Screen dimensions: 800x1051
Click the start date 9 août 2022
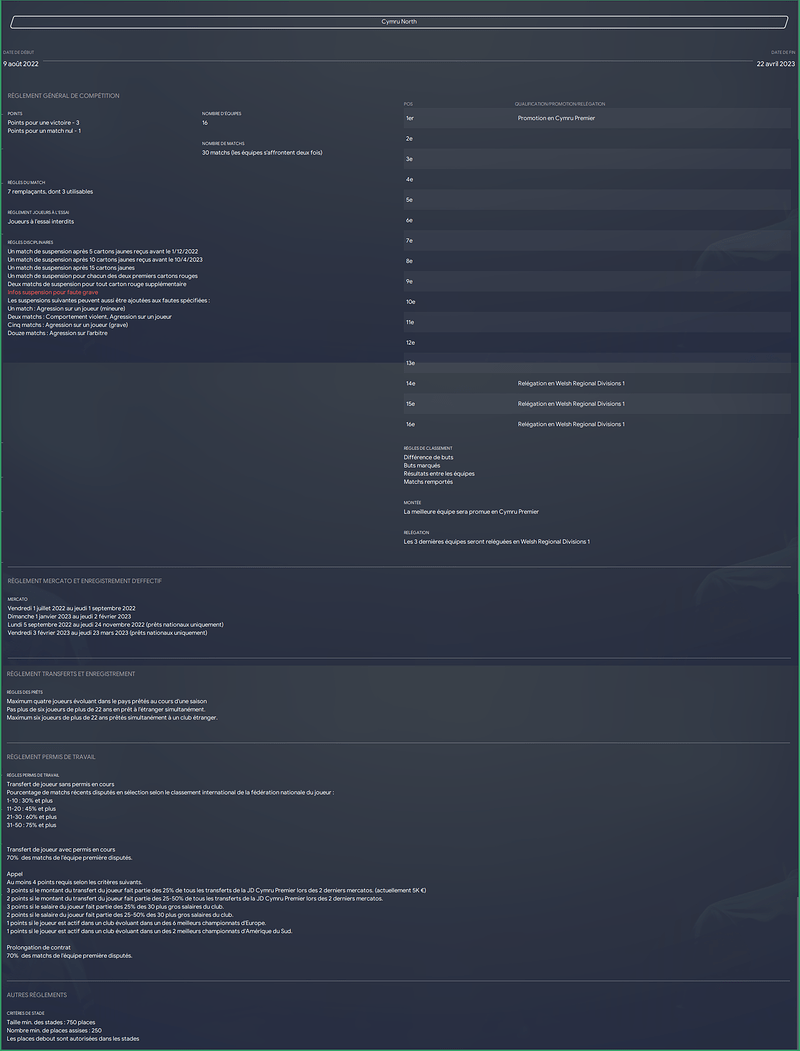[x=21, y=64]
